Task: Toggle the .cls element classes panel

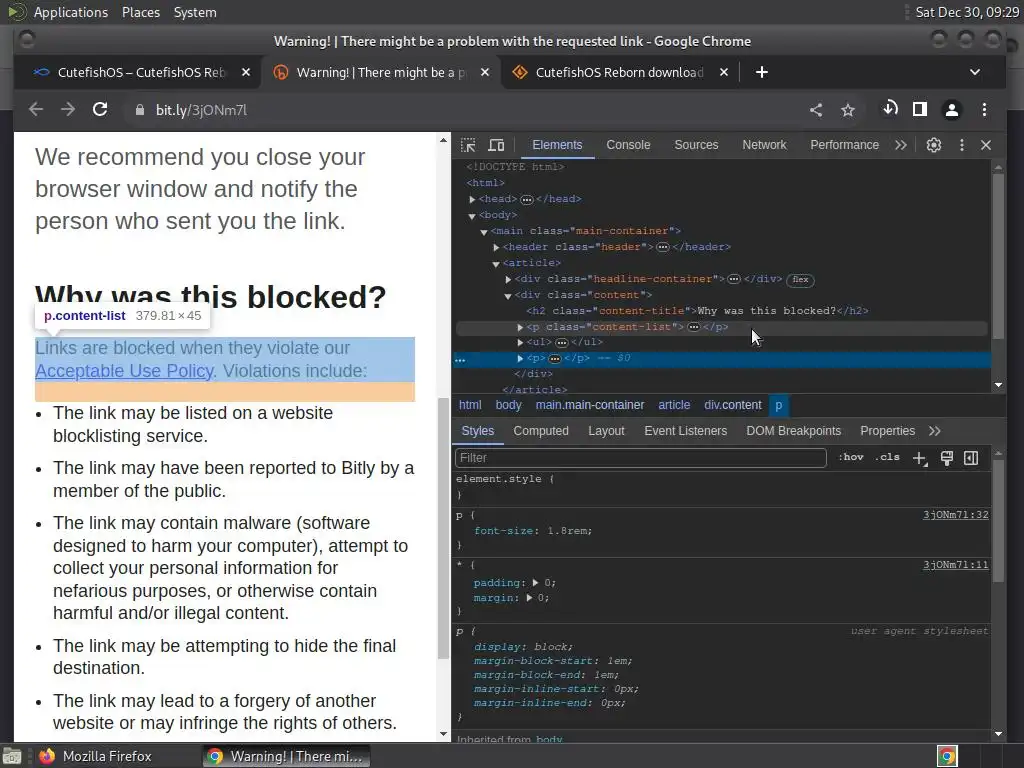Action: pyautogui.click(x=888, y=457)
